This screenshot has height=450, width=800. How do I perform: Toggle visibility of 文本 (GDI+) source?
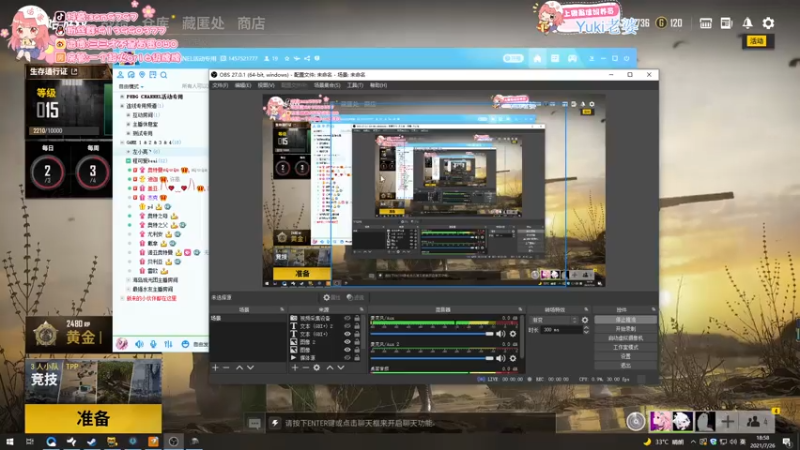click(x=347, y=334)
